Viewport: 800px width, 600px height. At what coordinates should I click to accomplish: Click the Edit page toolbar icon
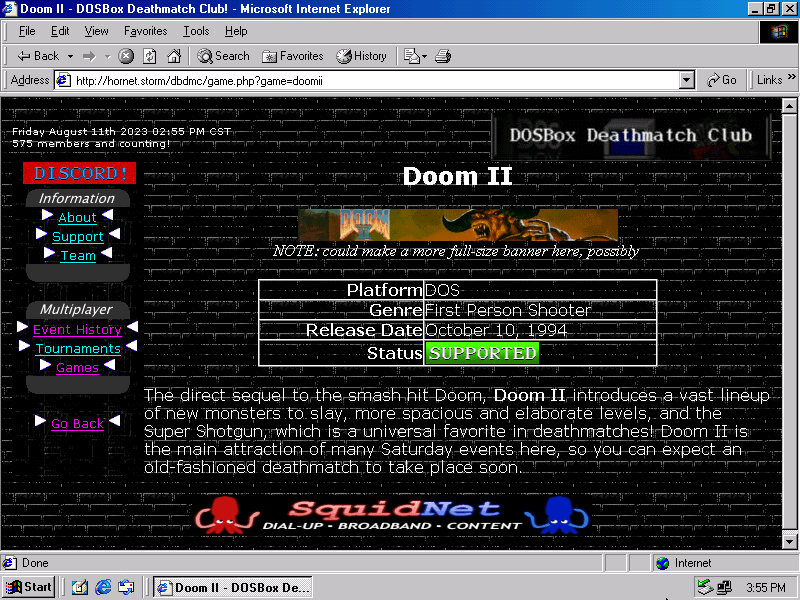(x=411, y=56)
